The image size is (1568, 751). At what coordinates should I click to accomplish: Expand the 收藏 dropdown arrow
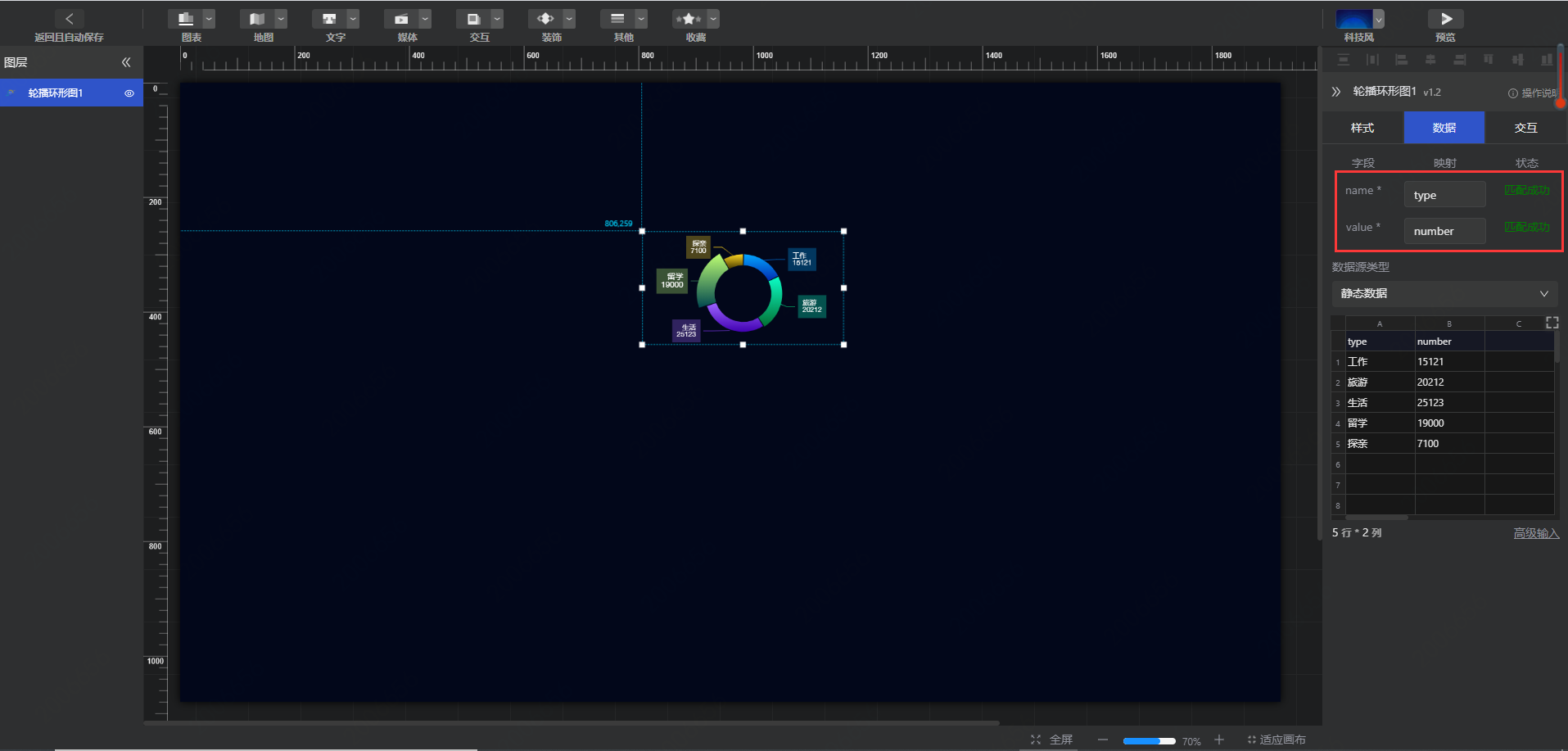point(713,18)
